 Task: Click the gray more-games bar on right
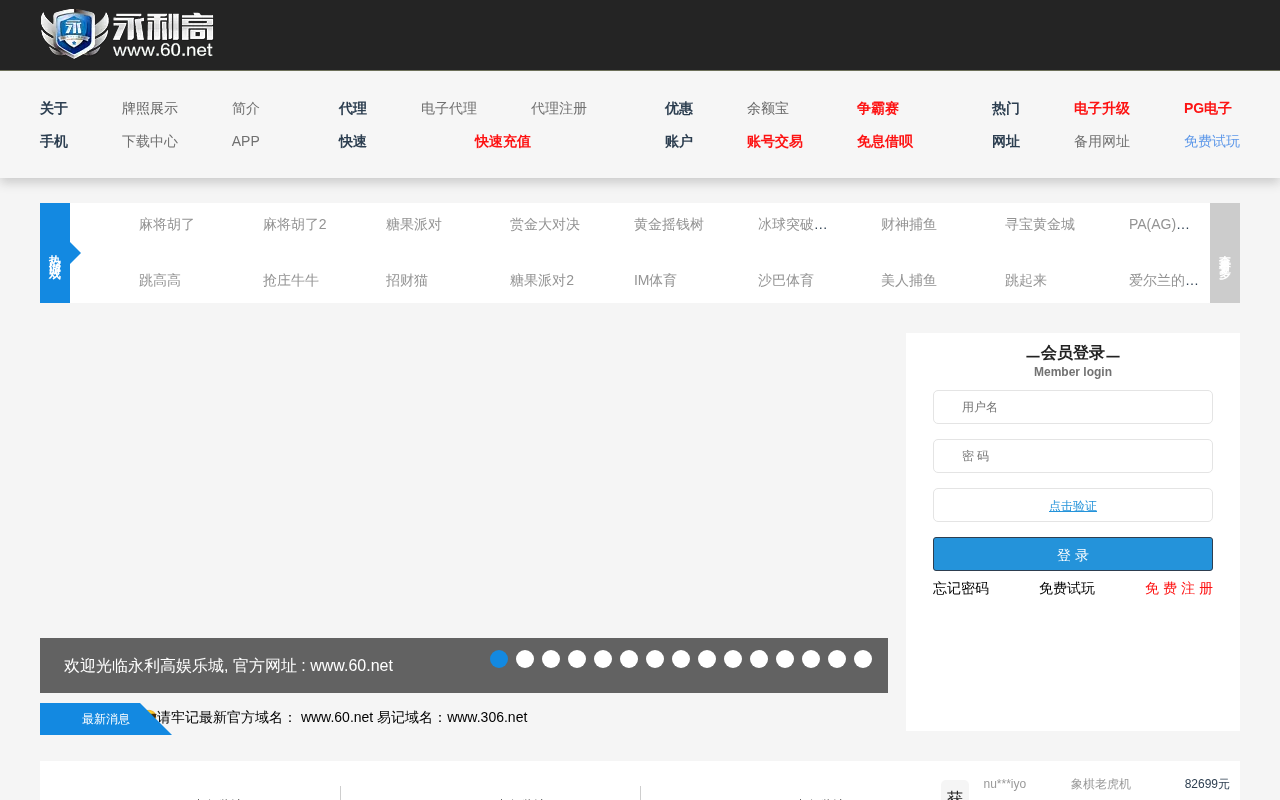point(1224,253)
